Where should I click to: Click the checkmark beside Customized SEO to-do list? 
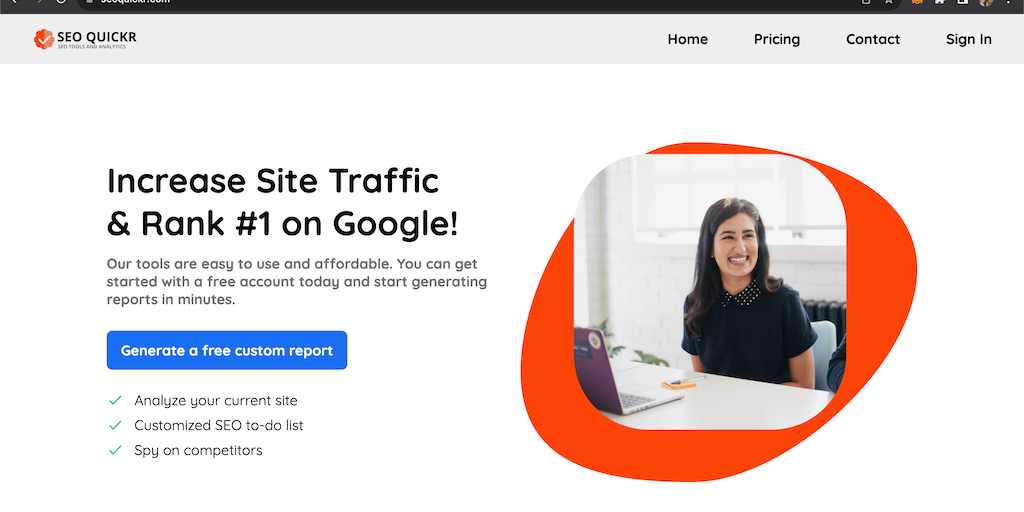[x=116, y=425]
